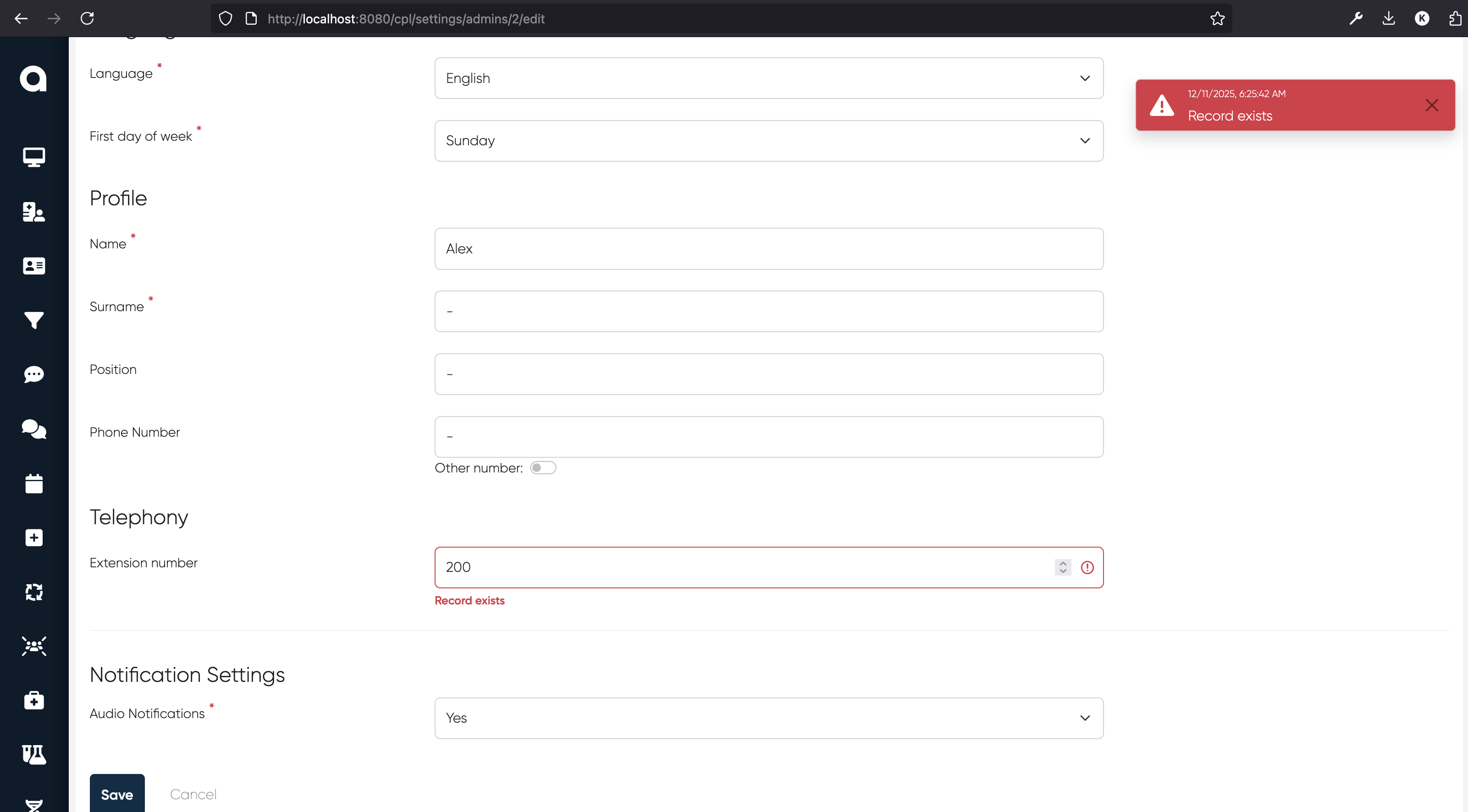1468x812 pixels.
Task: Open the lab flask sidebar icon
Action: coord(33,754)
